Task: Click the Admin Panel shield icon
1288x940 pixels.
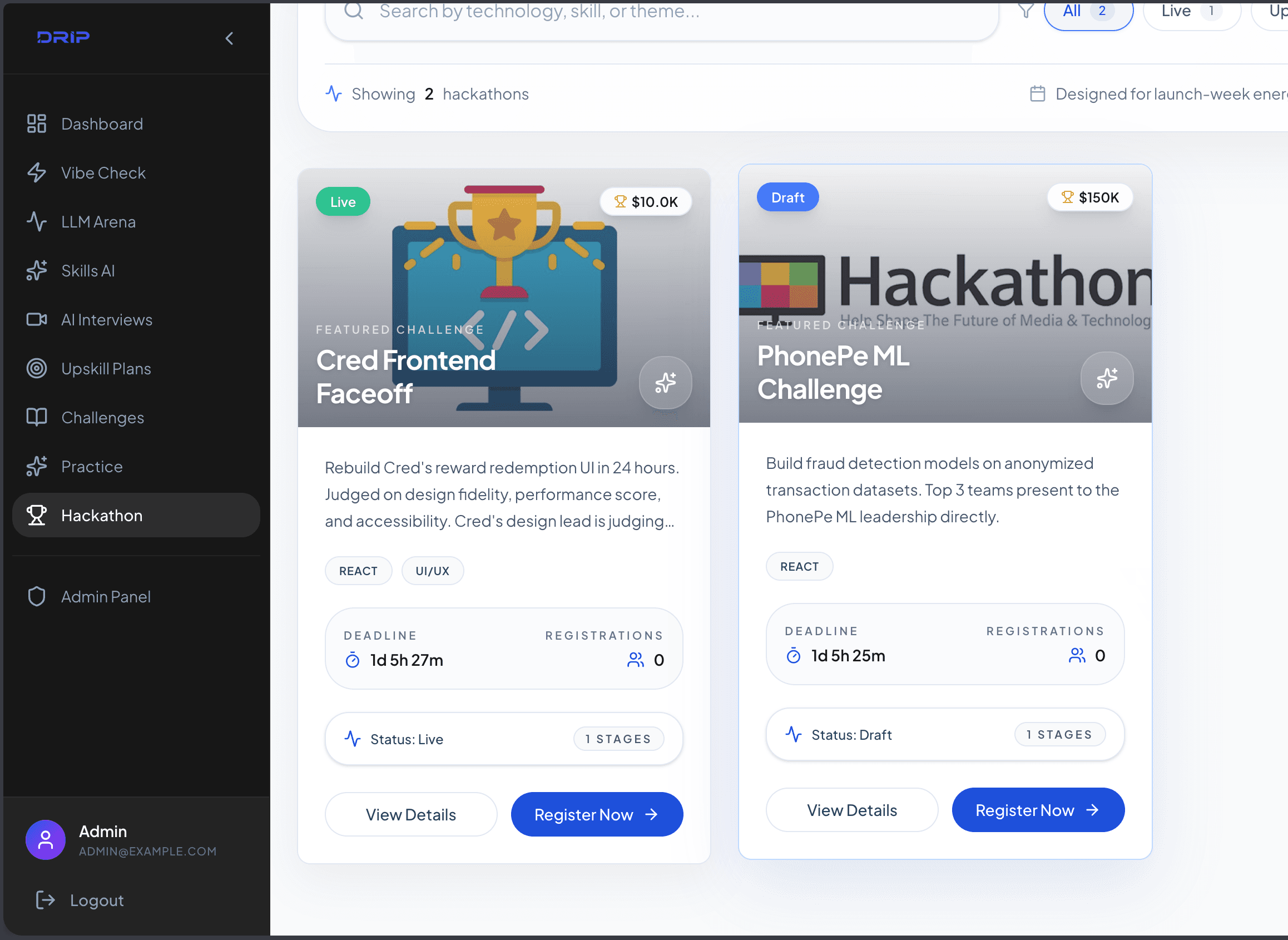Action: pos(36,597)
